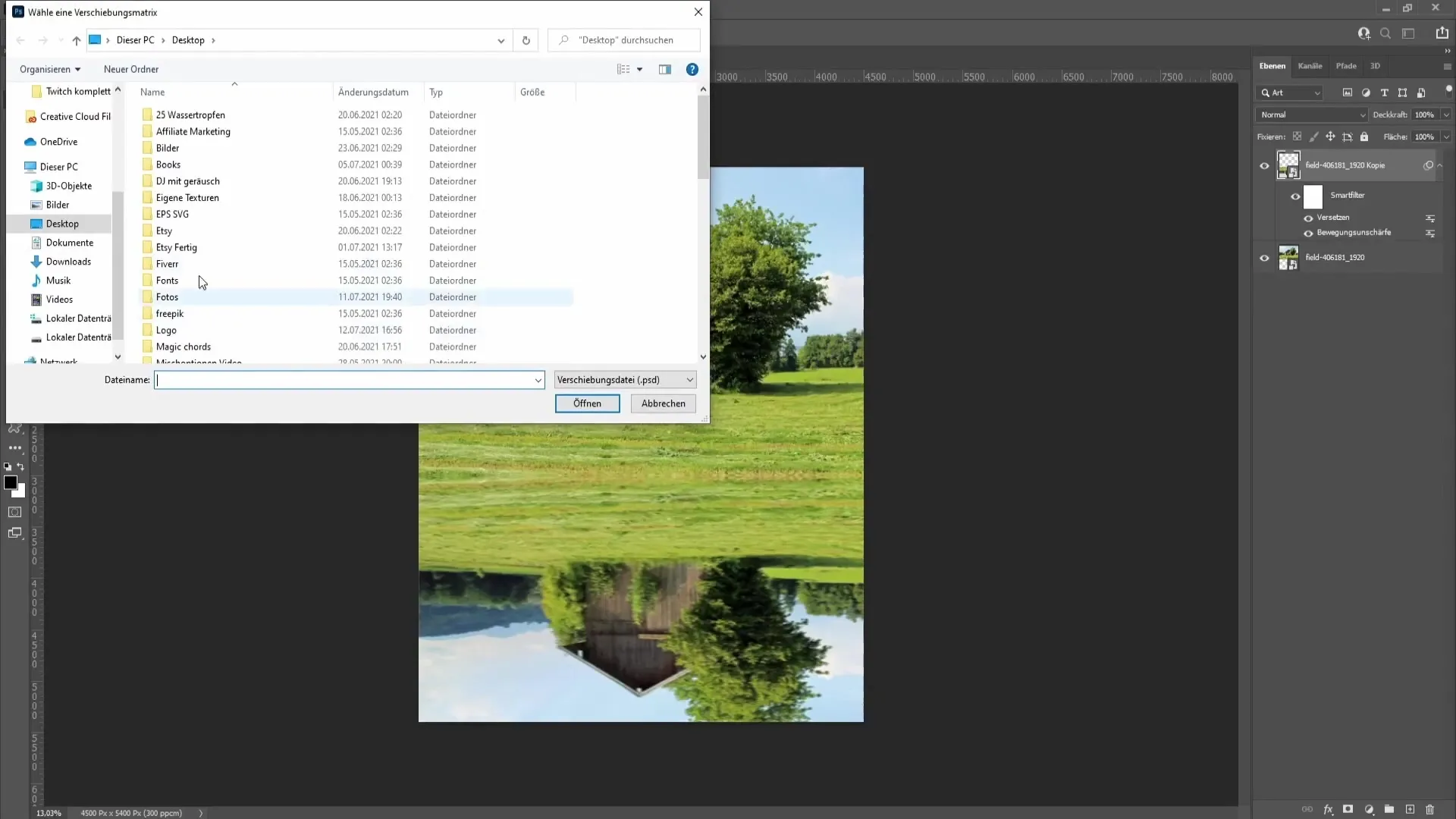
Task: Select the Smartfilter layer icon
Action: click(x=1313, y=196)
